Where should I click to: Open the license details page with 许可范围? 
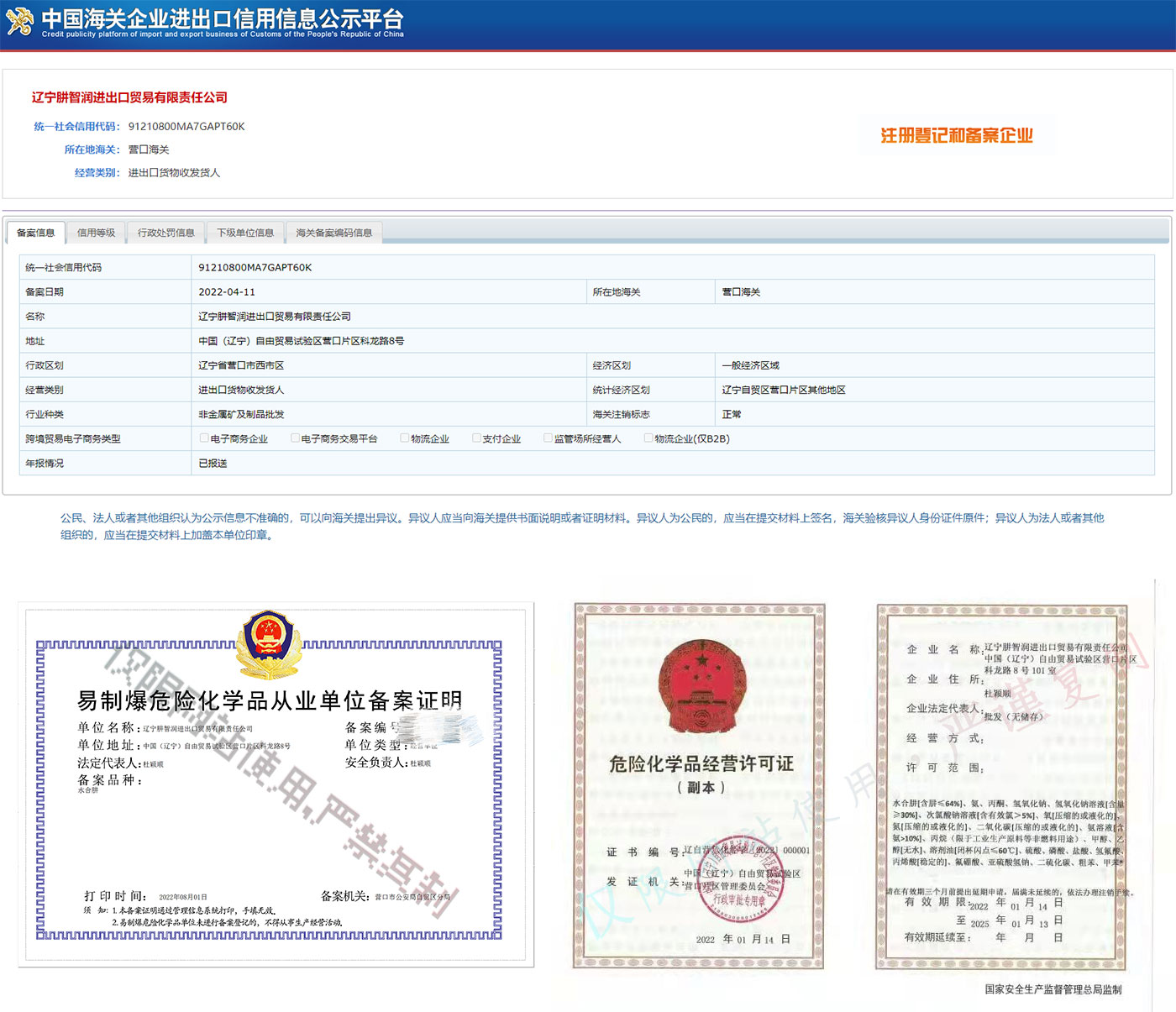(x=1001, y=786)
